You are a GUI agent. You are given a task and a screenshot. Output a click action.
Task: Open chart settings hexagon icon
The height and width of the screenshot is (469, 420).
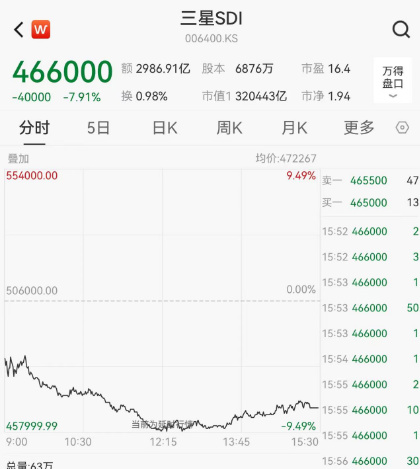pos(402,128)
